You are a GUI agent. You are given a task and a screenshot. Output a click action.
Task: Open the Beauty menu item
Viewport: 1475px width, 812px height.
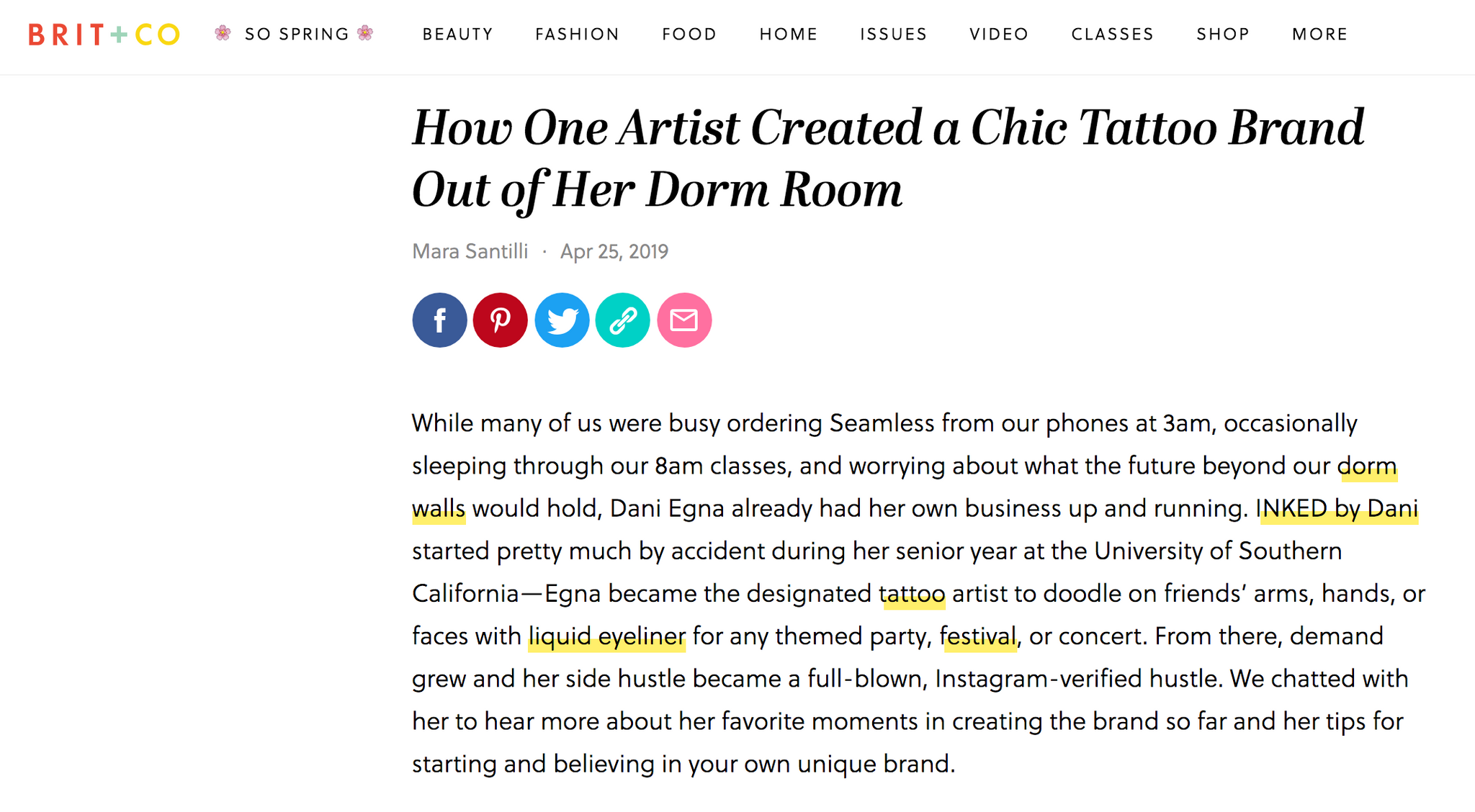458,35
